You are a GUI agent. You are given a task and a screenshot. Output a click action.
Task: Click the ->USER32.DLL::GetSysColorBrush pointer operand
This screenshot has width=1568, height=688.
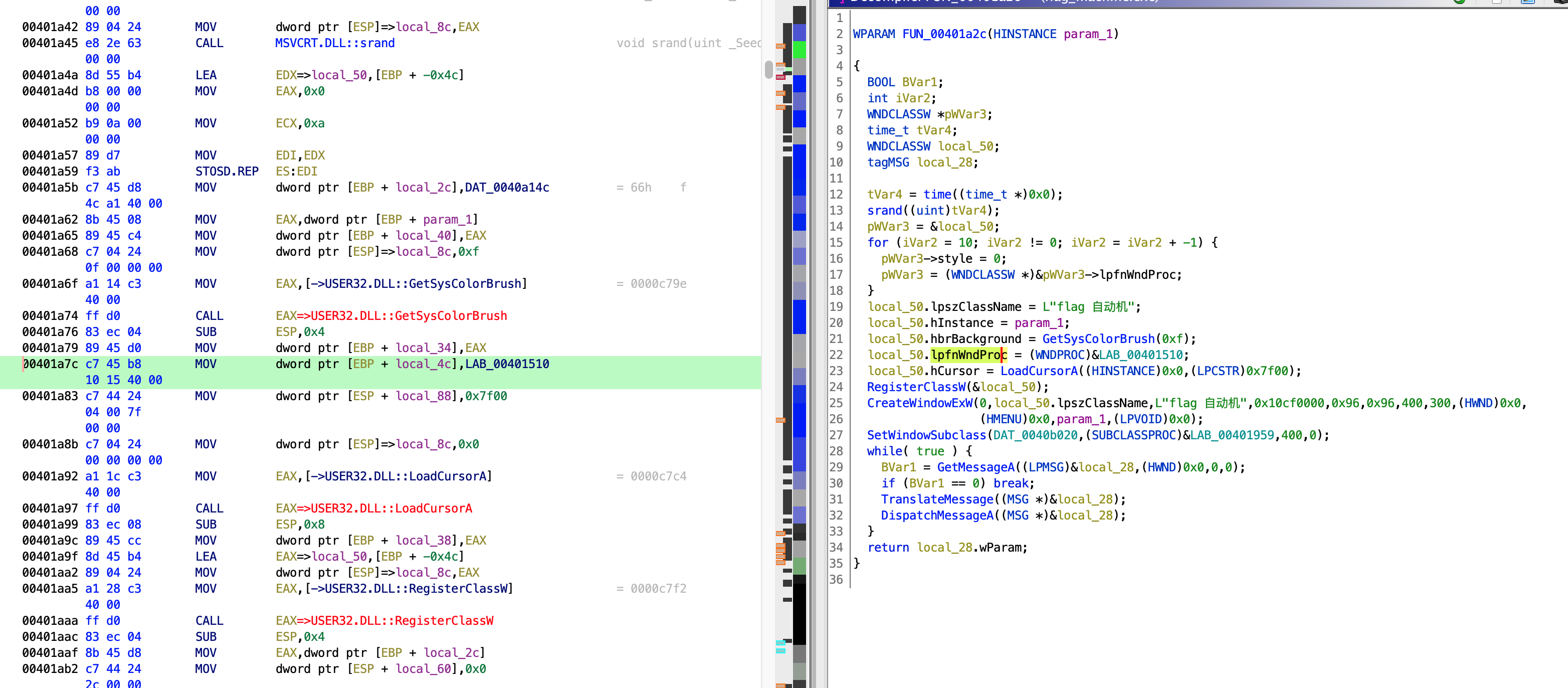[x=416, y=284]
